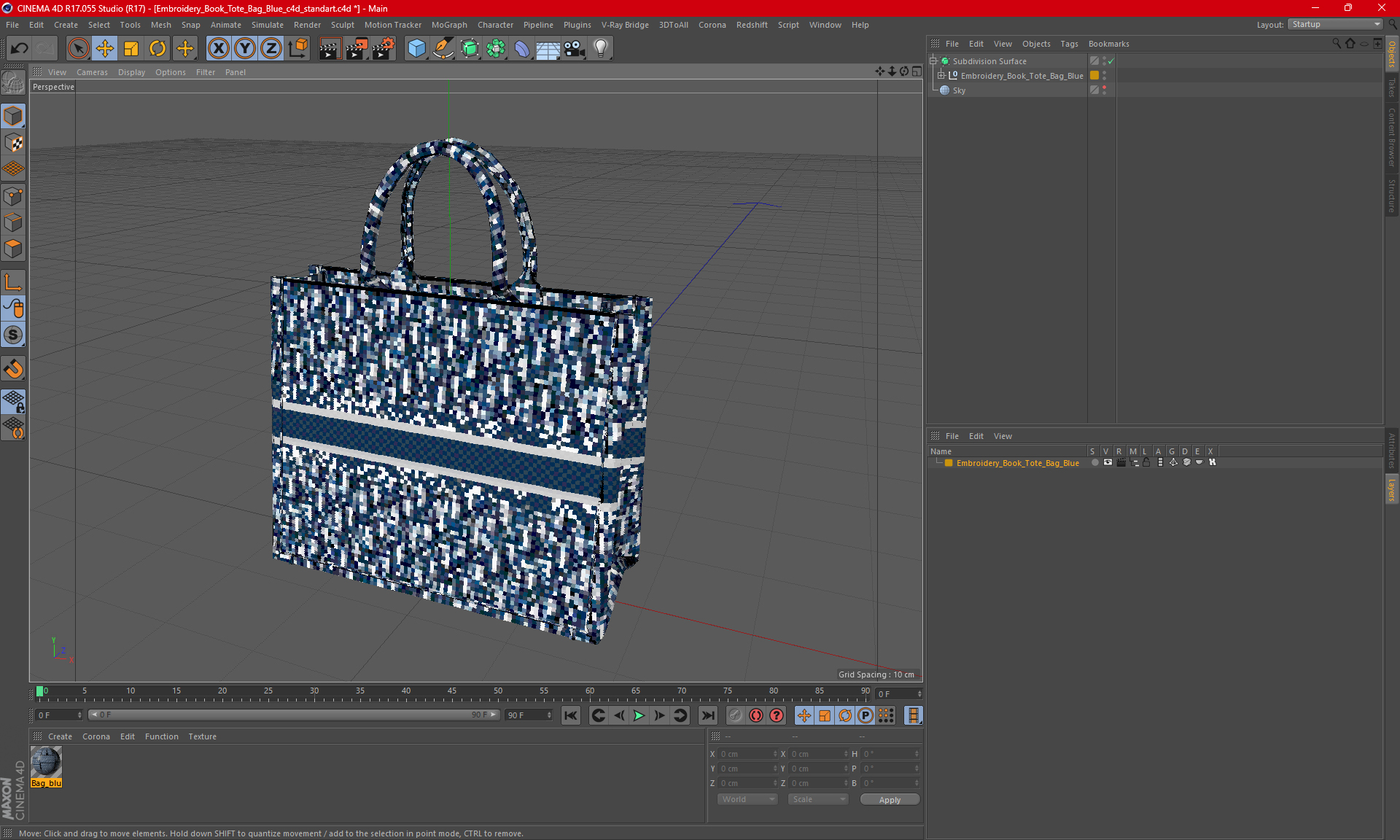Activate the Rotate tool in top toolbar
This screenshot has width=1400, height=840.
[x=157, y=49]
